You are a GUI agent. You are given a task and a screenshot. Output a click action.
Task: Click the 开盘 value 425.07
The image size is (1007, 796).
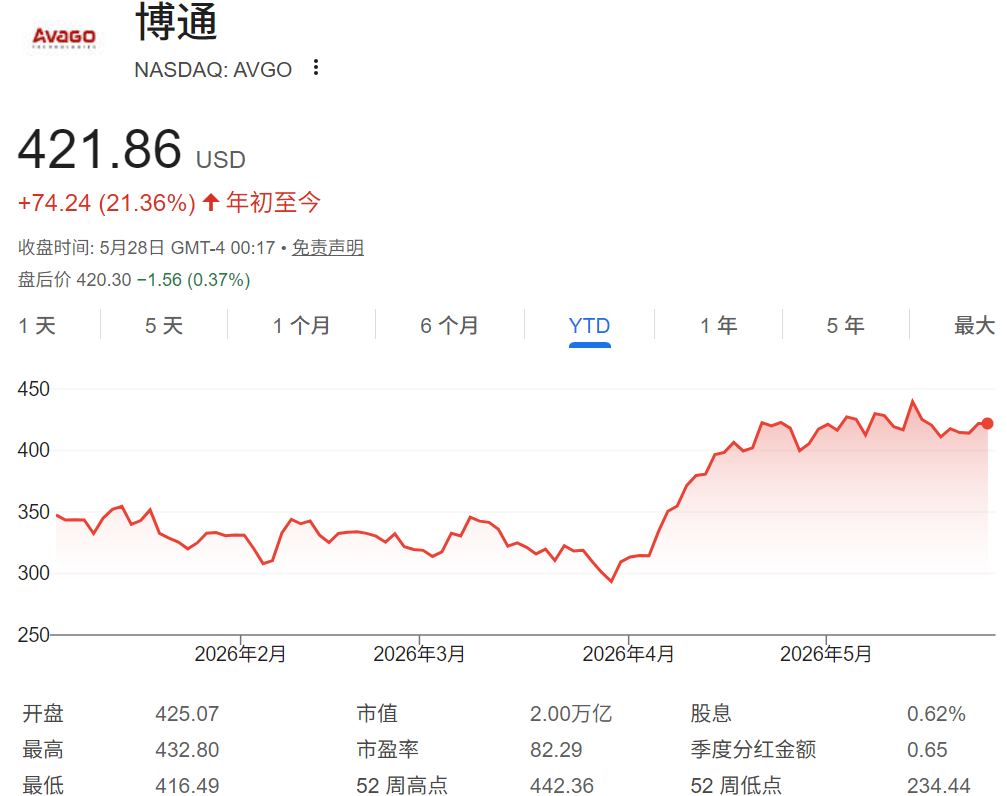pos(187,714)
